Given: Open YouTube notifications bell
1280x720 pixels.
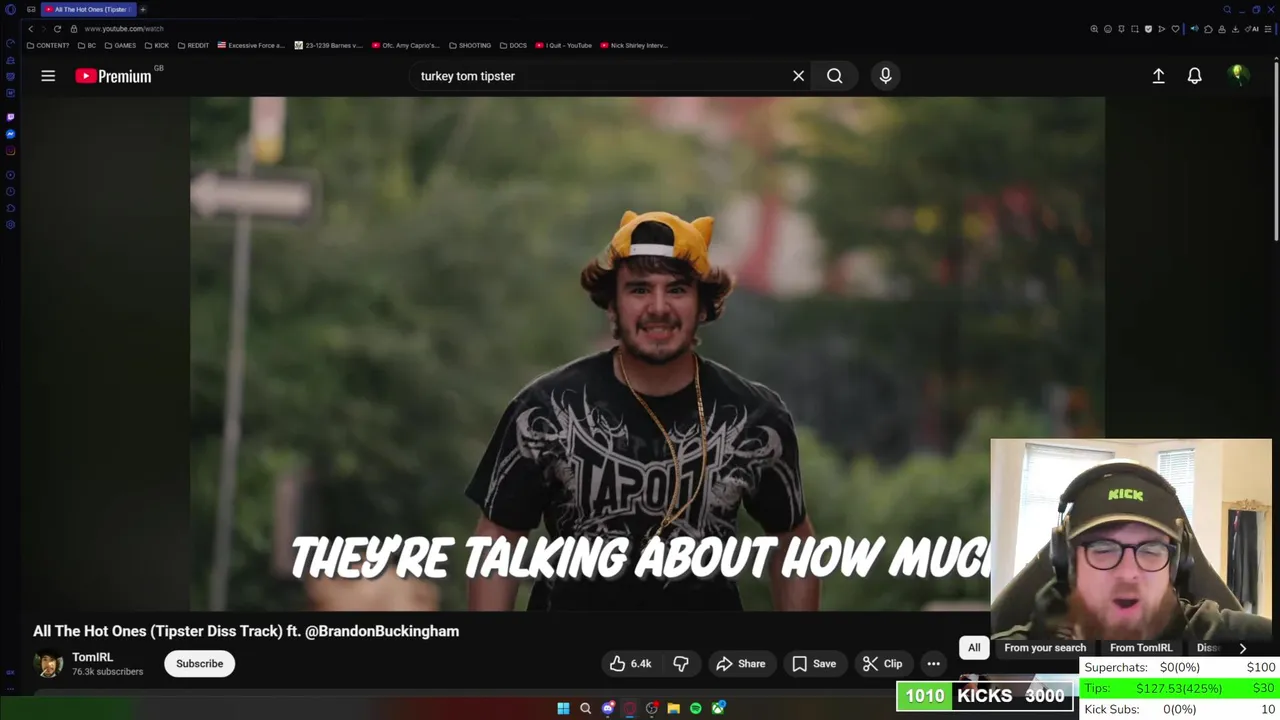Looking at the screenshot, I should (1194, 76).
